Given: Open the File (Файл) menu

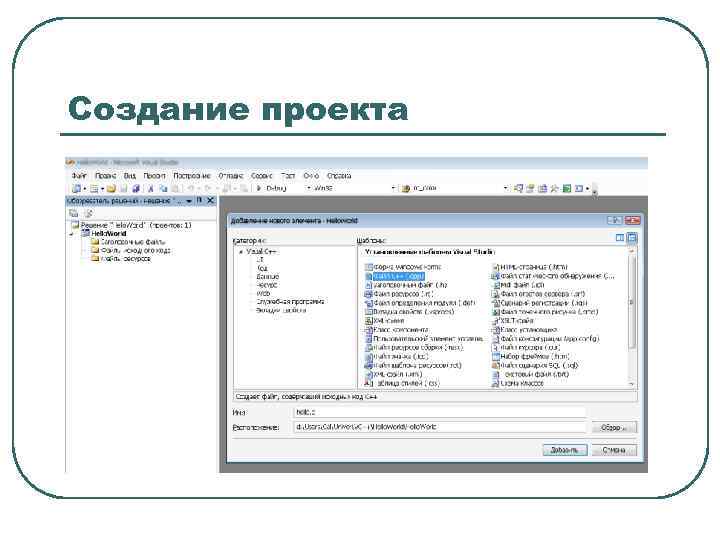Looking at the screenshot, I should click(x=79, y=176).
